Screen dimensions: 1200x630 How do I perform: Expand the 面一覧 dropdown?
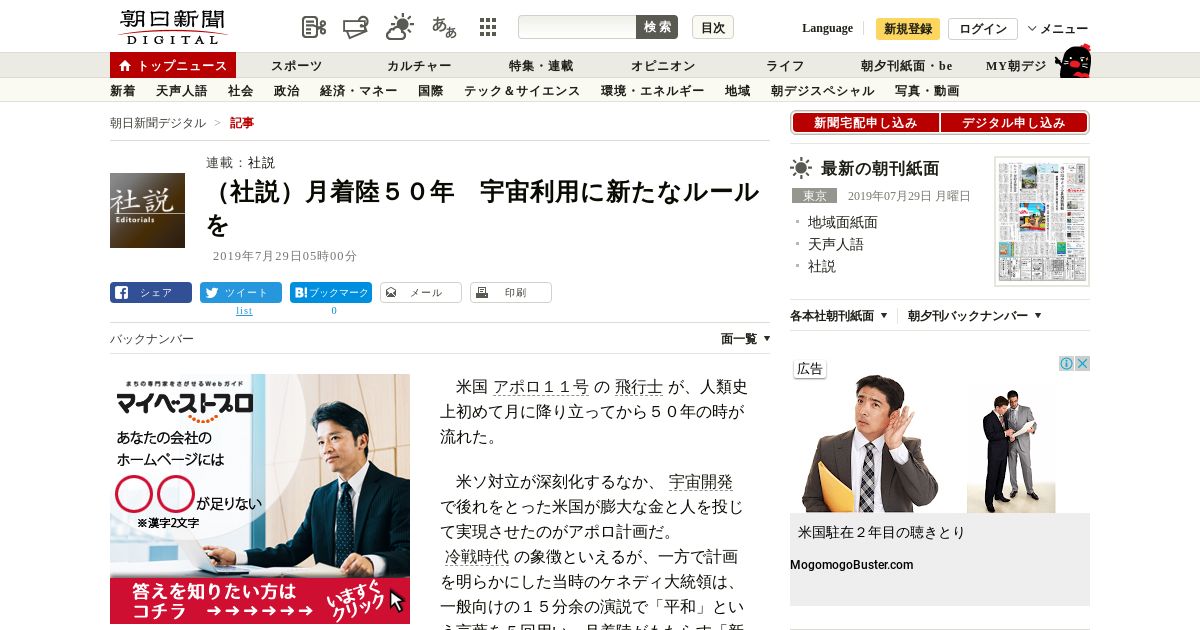coord(746,339)
